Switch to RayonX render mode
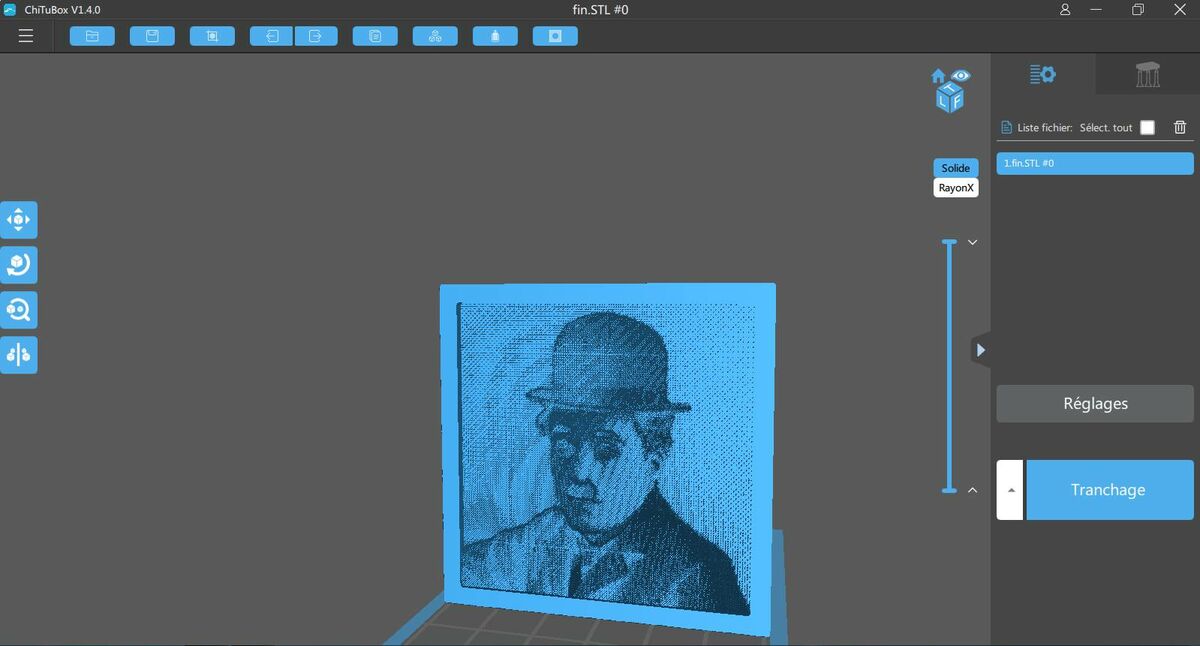The image size is (1200, 646). (x=956, y=187)
